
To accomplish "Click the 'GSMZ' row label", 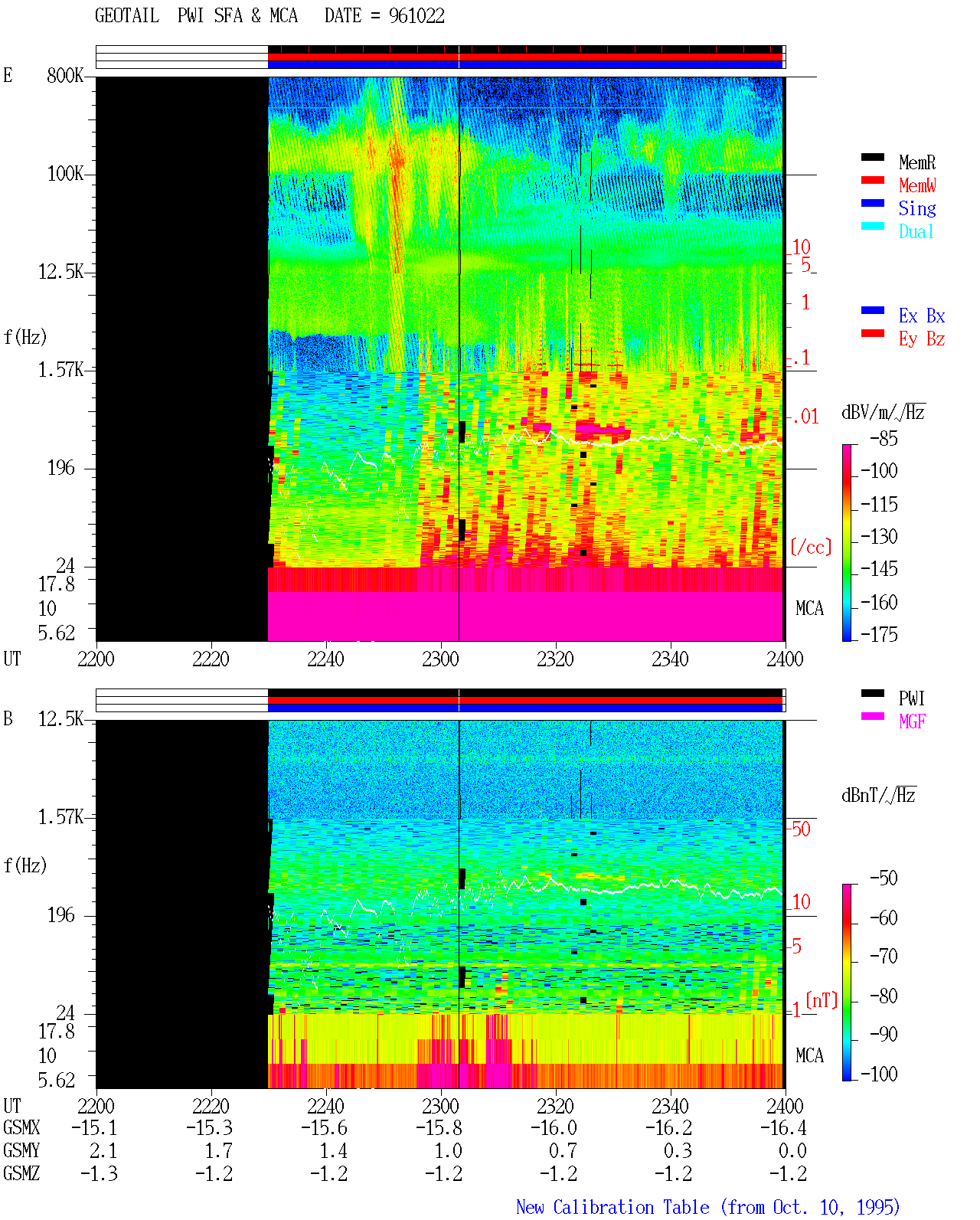I will tap(21, 1174).
